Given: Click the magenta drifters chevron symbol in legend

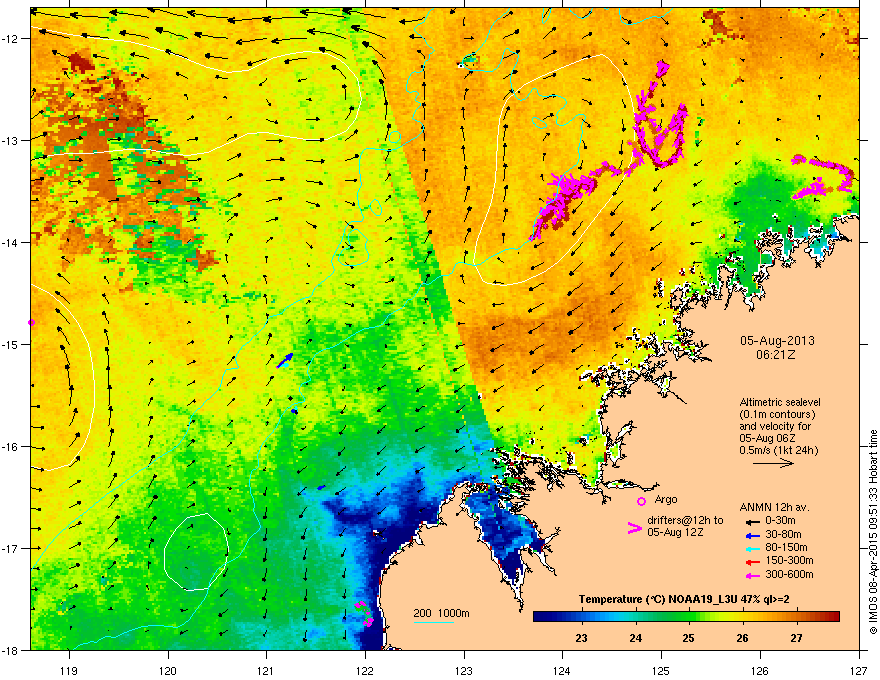Looking at the screenshot, I should (634, 528).
